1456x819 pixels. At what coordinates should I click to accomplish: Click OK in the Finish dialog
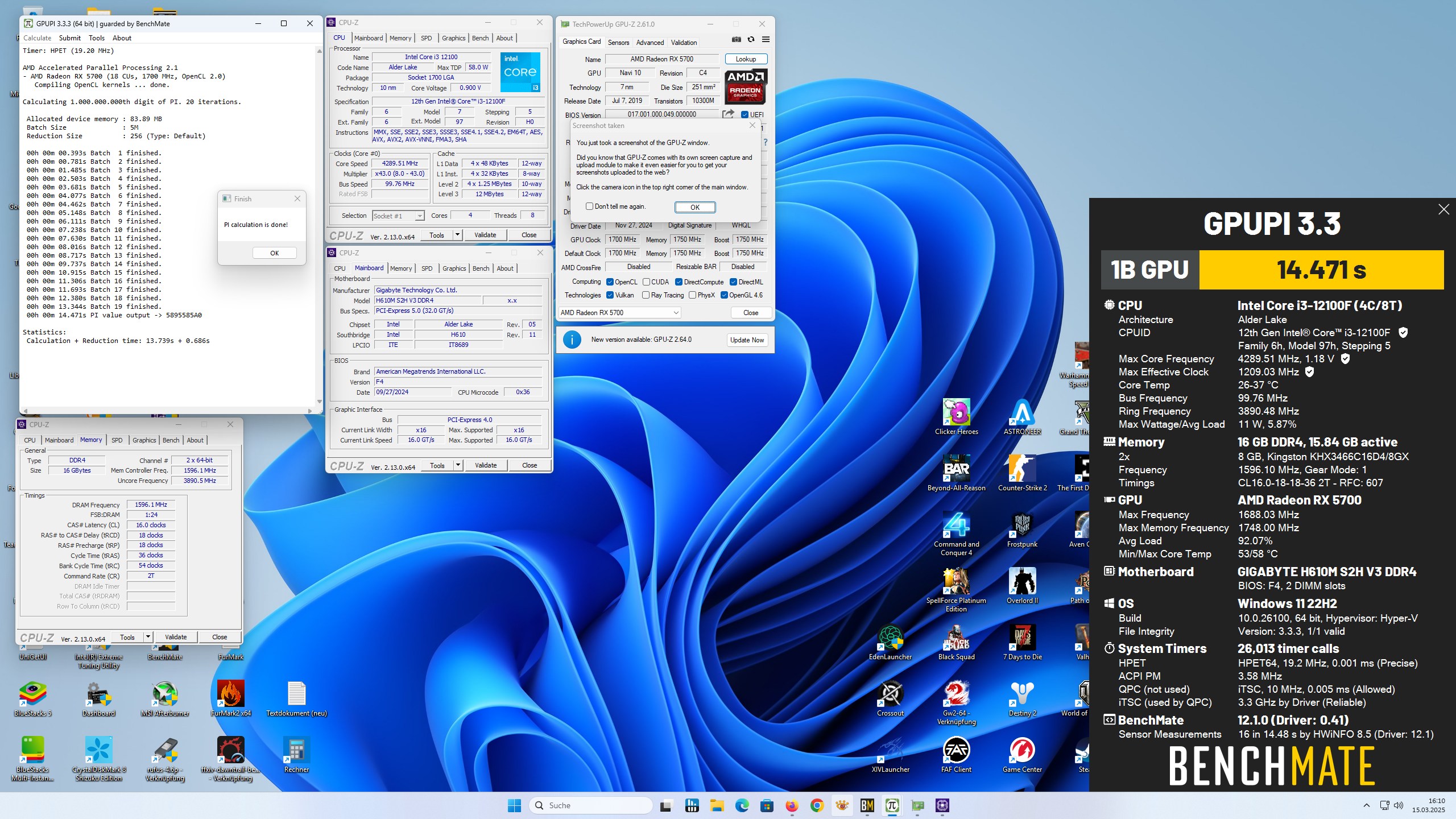[274, 253]
